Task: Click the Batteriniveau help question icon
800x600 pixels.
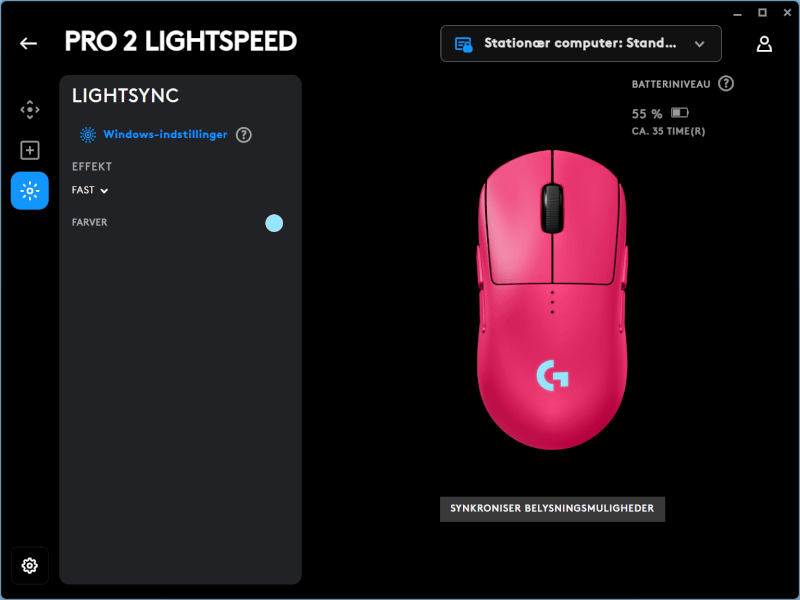Action: tap(726, 84)
